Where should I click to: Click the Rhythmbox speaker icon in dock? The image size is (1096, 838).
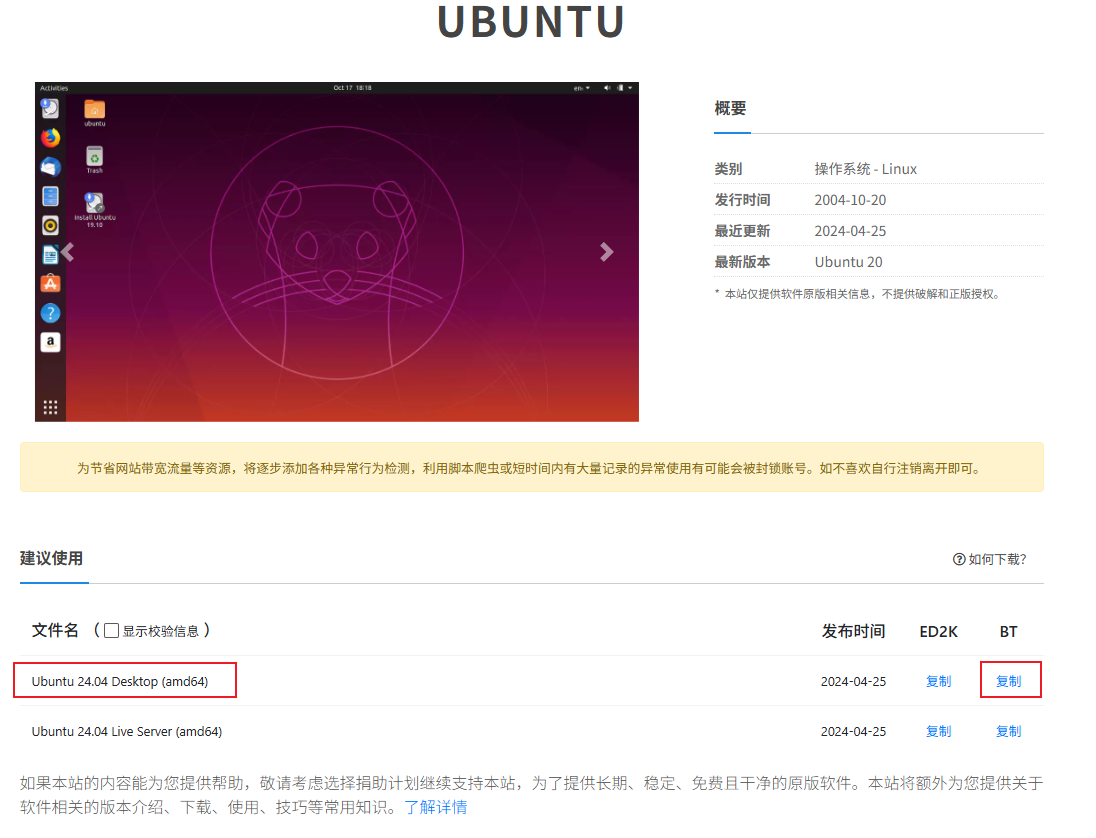(x=50, y=225)
